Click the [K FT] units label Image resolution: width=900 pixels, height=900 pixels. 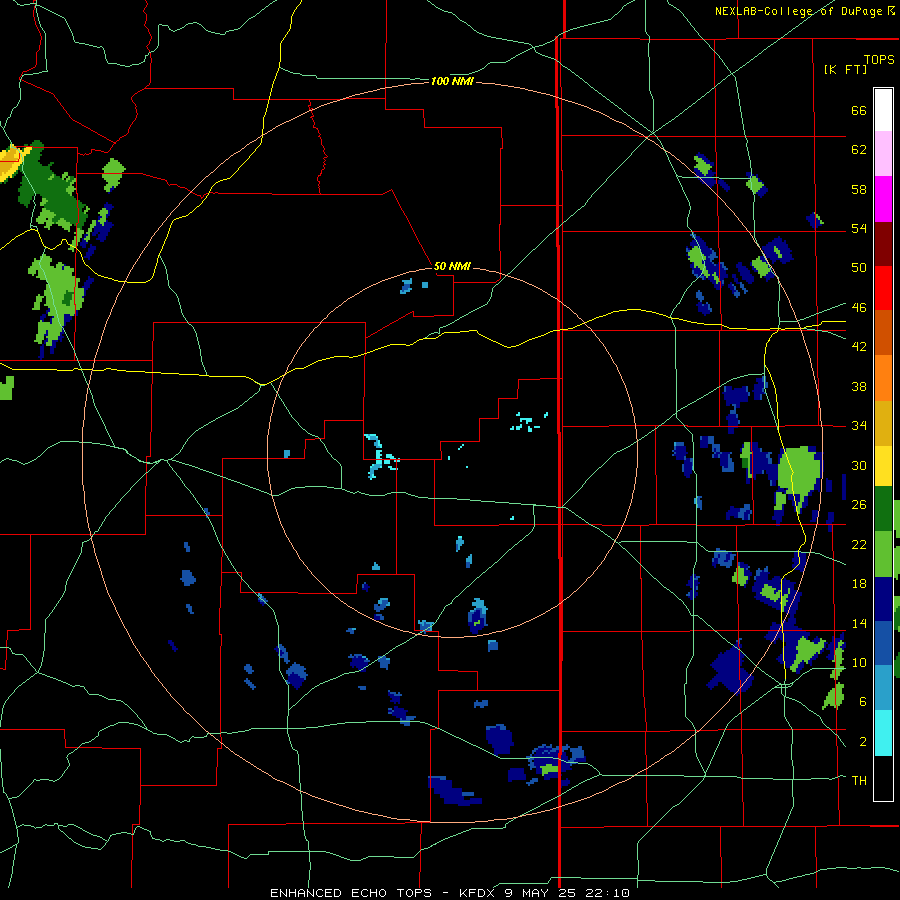[845, 69]
